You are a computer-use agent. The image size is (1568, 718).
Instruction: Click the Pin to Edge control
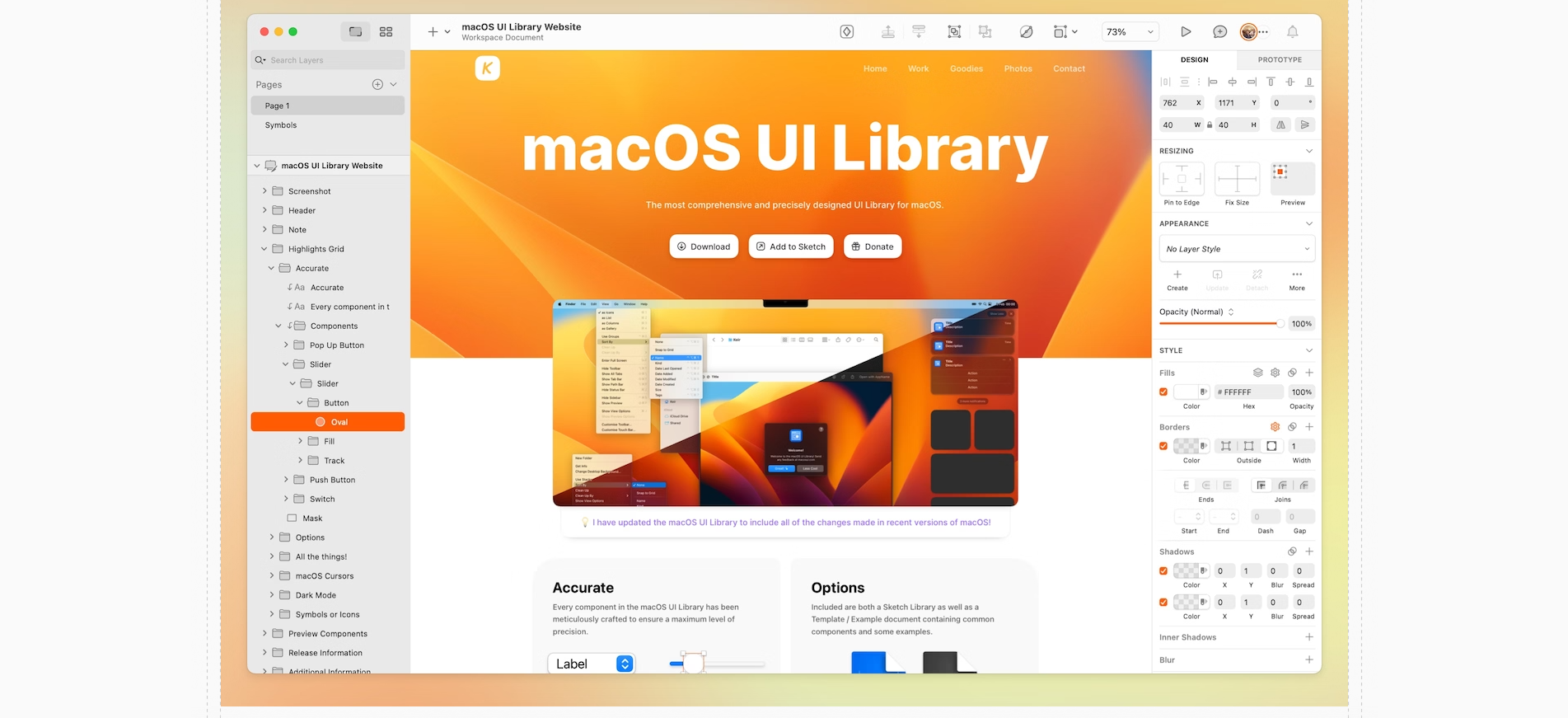coord(1182,179)
